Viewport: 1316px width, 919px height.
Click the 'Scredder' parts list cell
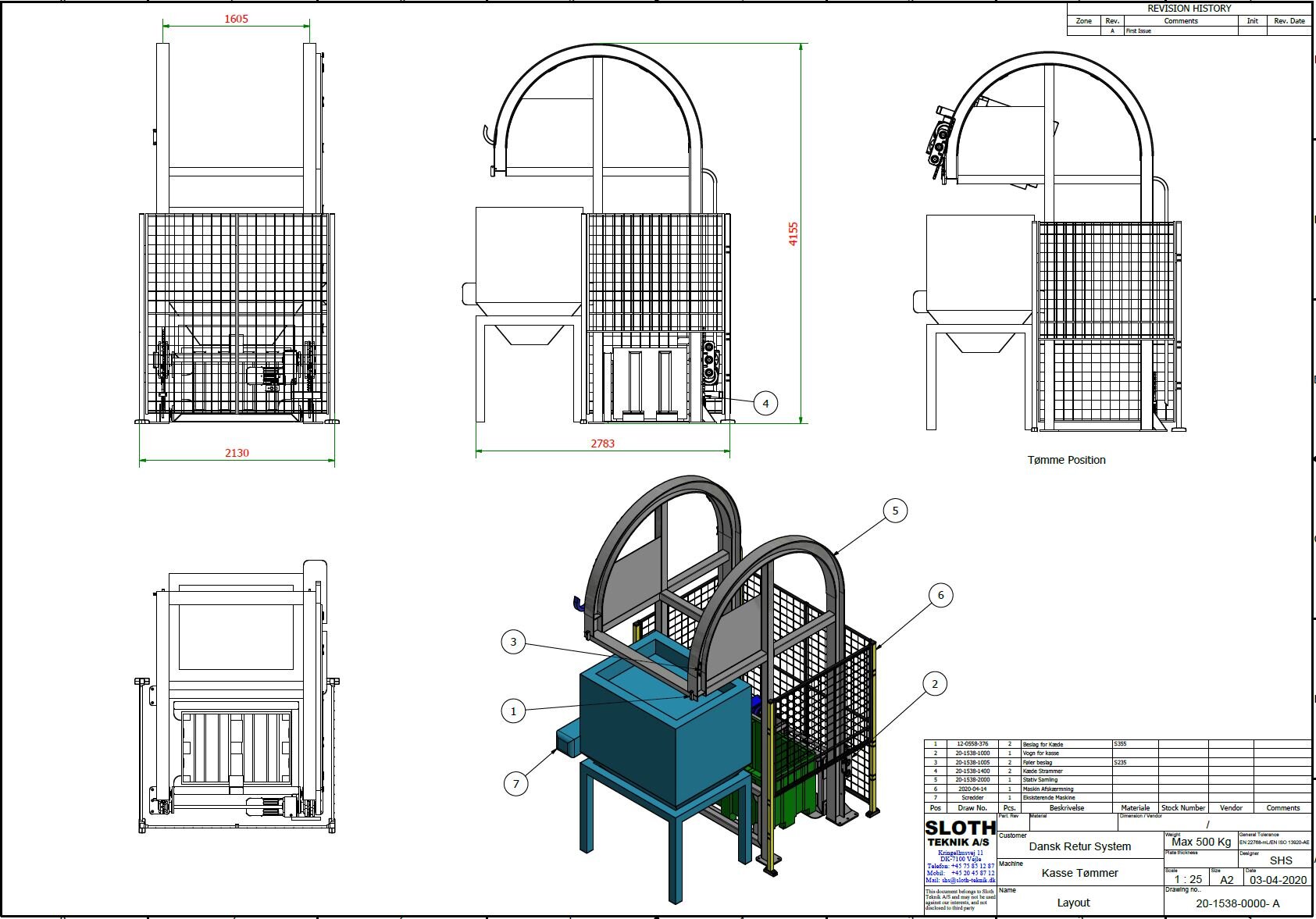pyautogui.click(x=972, y=797)
